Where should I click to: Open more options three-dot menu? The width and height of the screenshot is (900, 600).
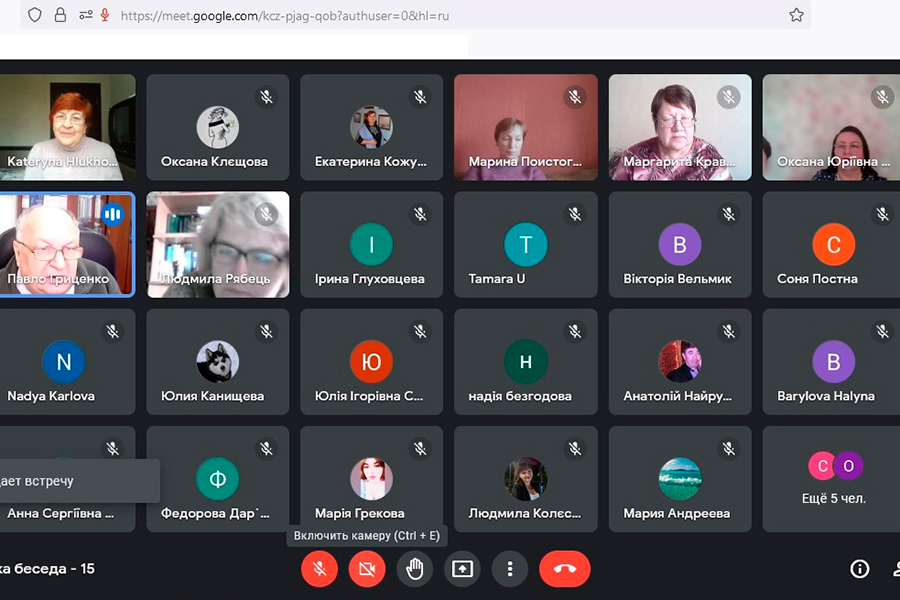pos(510,568)
